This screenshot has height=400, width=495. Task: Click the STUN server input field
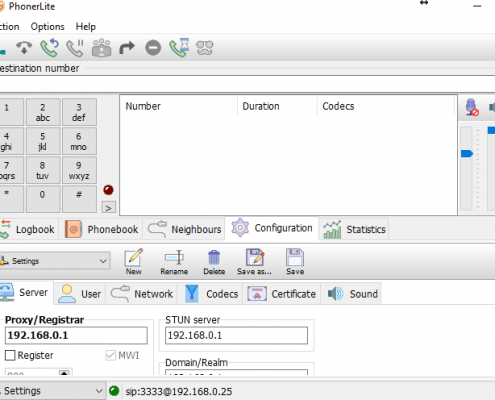[236, 335]
